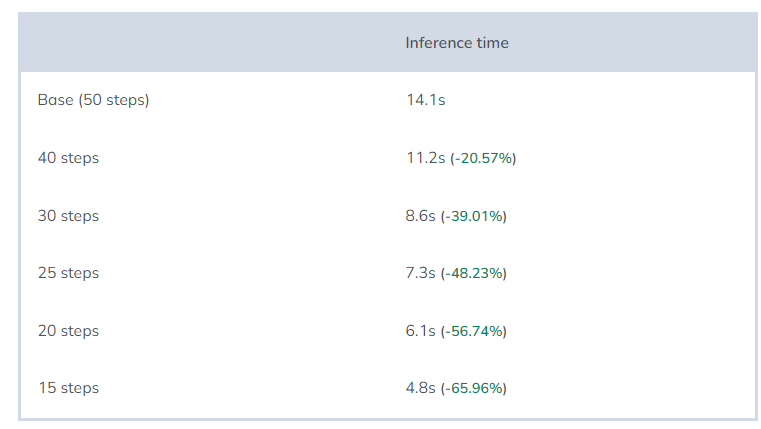The image size is (761, 429).
Task: Click the -48.23% green percentage
Action: 478,273
